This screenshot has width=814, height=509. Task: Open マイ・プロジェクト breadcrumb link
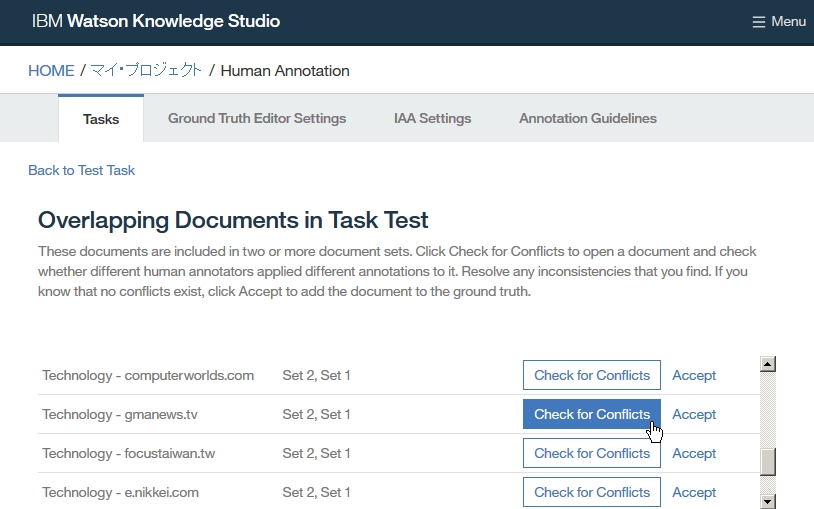click(x=146, y=71)
